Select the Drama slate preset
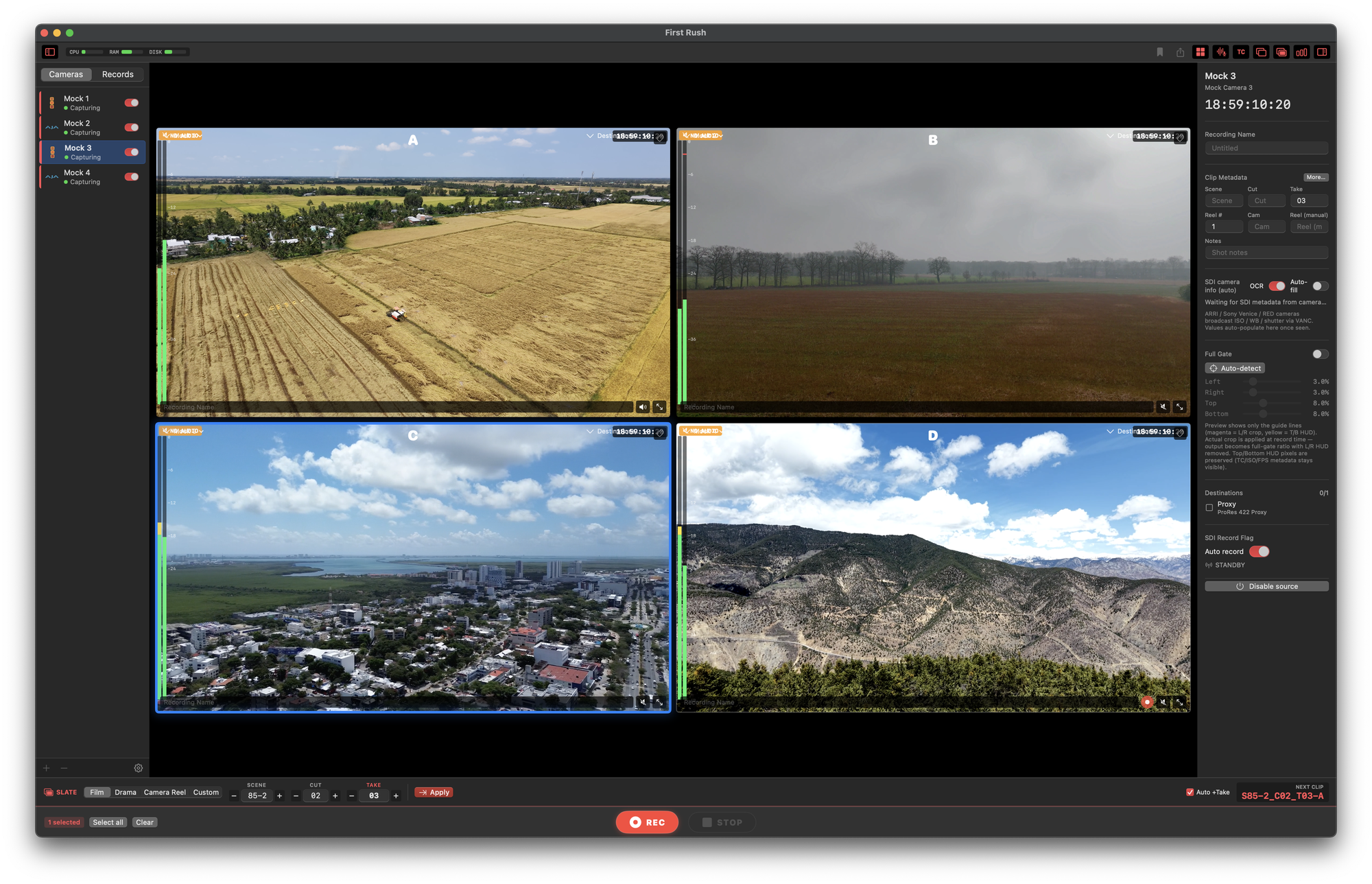The width and height of the screenshot is (1372, 884). click(126, 793)
